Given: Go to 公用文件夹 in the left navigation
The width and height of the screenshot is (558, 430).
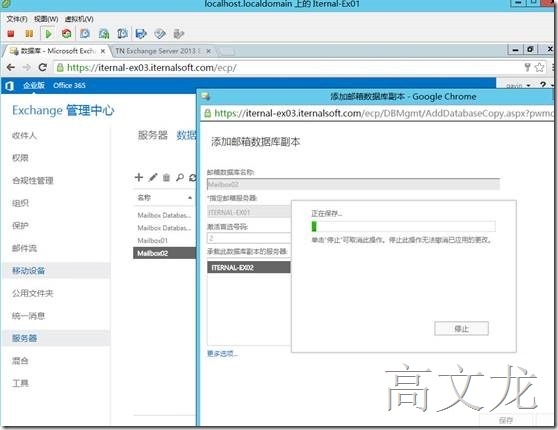Looking at the screenshot, I should [33, 293].
